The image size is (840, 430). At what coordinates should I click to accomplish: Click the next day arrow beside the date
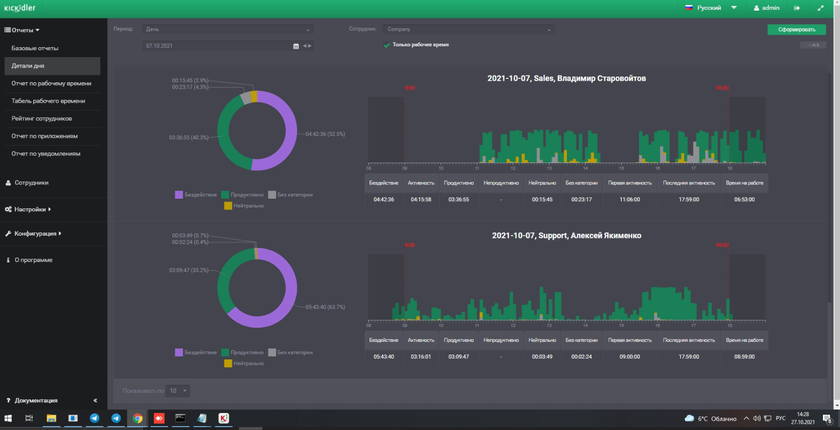pyautogui.click(x=309, y=46)
